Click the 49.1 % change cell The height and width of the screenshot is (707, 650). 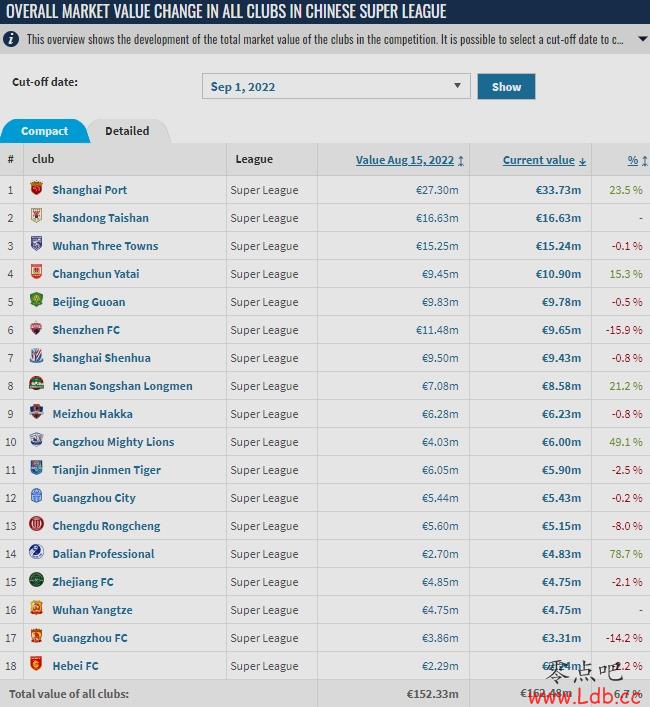click(626, 442)
